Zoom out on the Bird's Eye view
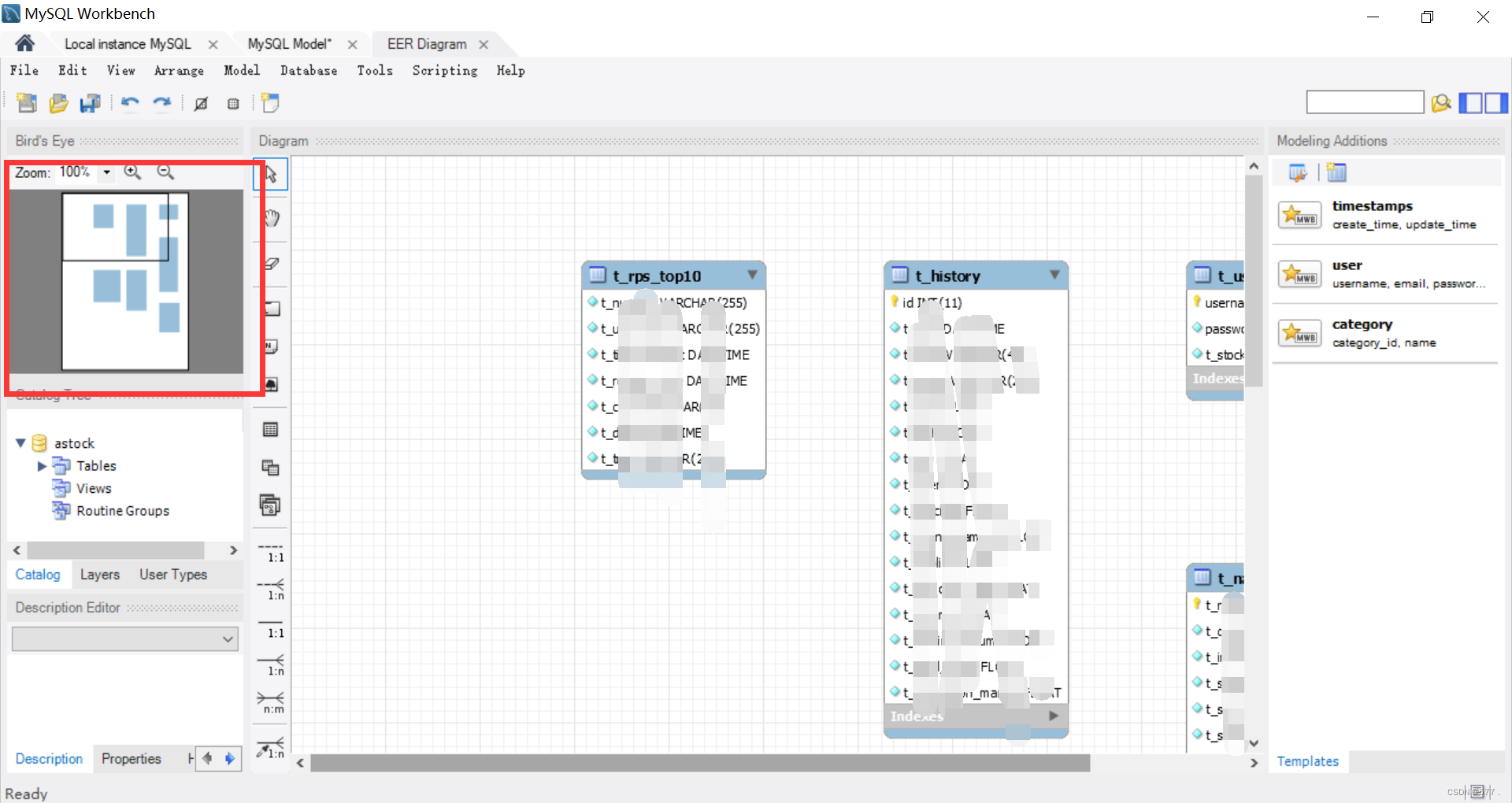 [x=165, y=172]
